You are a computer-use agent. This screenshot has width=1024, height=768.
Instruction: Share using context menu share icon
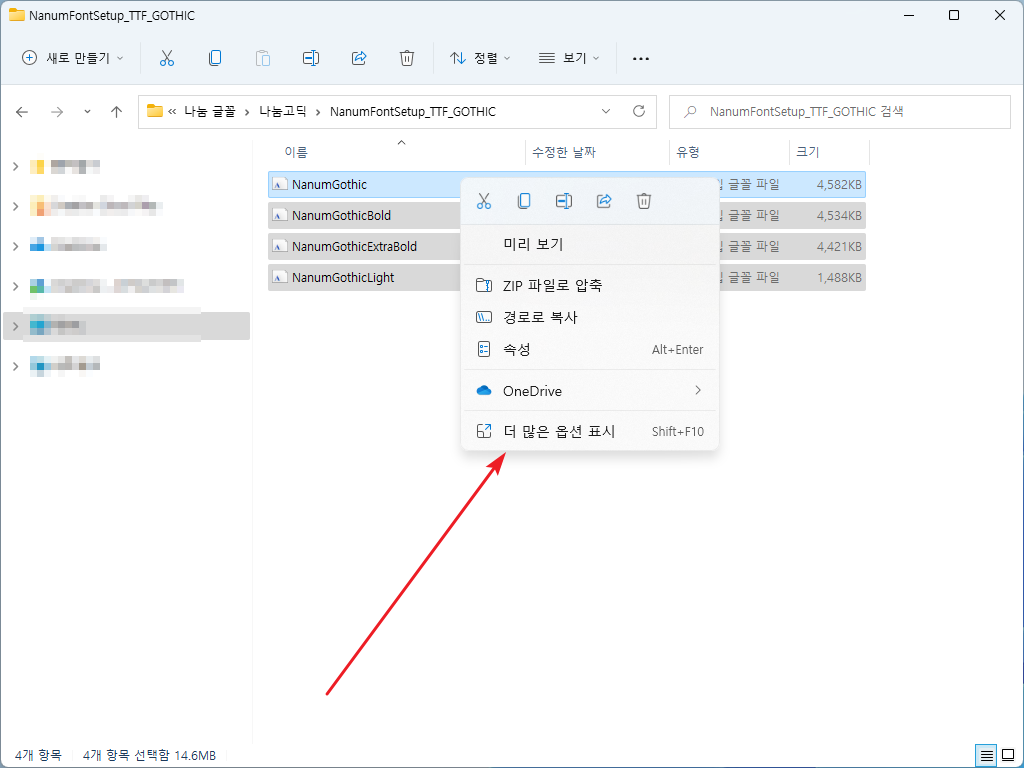click(604, 201)
